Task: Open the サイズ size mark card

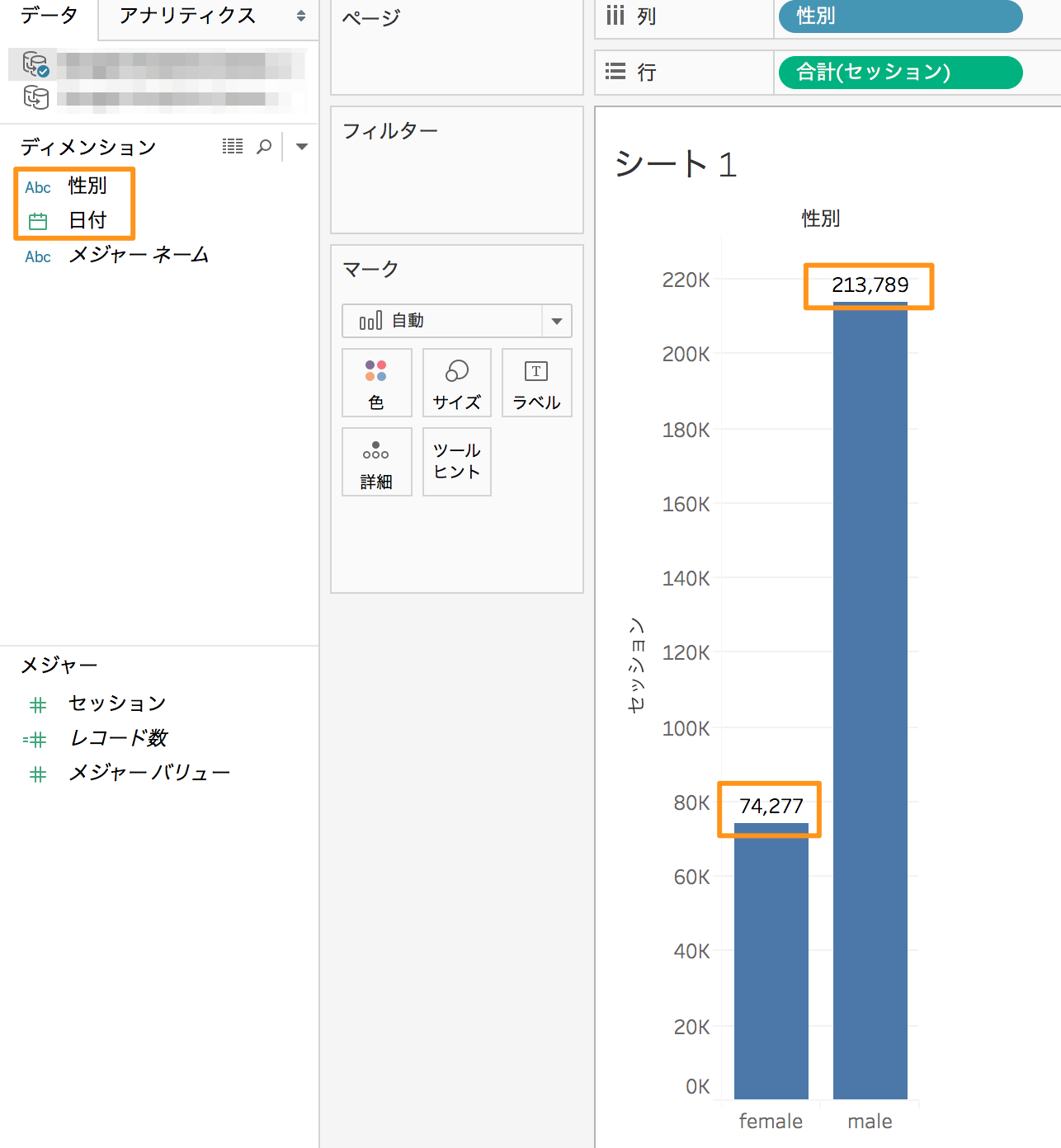Action: tap(457, 383)
